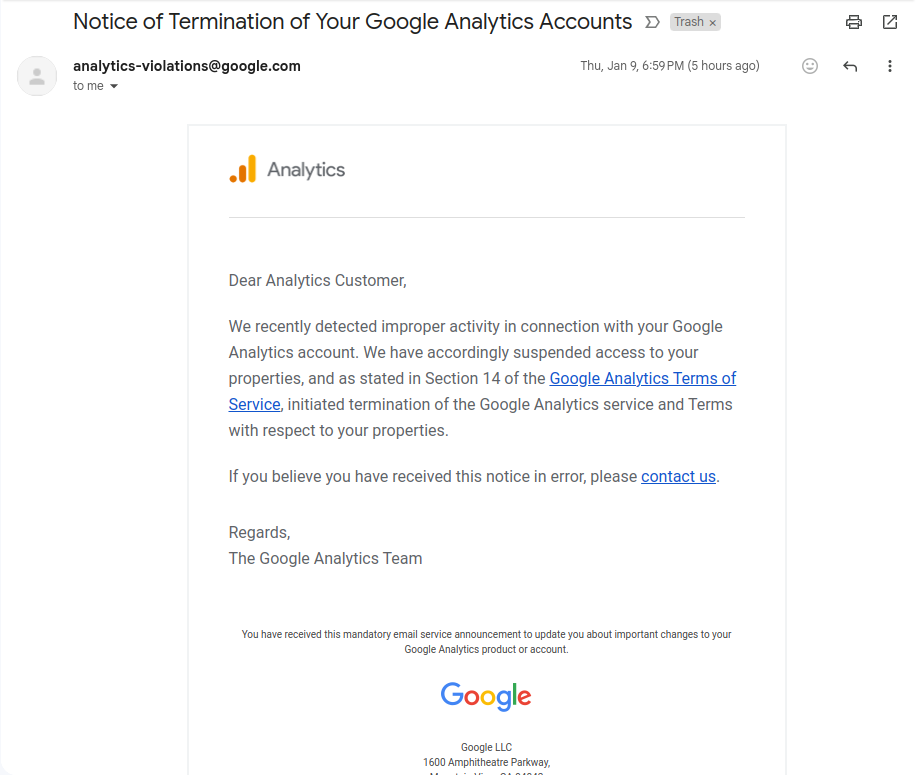The width and height of the screenshot is (916, 775).
Task: Open the three-dot More options menu
Action: coord(890,66)
